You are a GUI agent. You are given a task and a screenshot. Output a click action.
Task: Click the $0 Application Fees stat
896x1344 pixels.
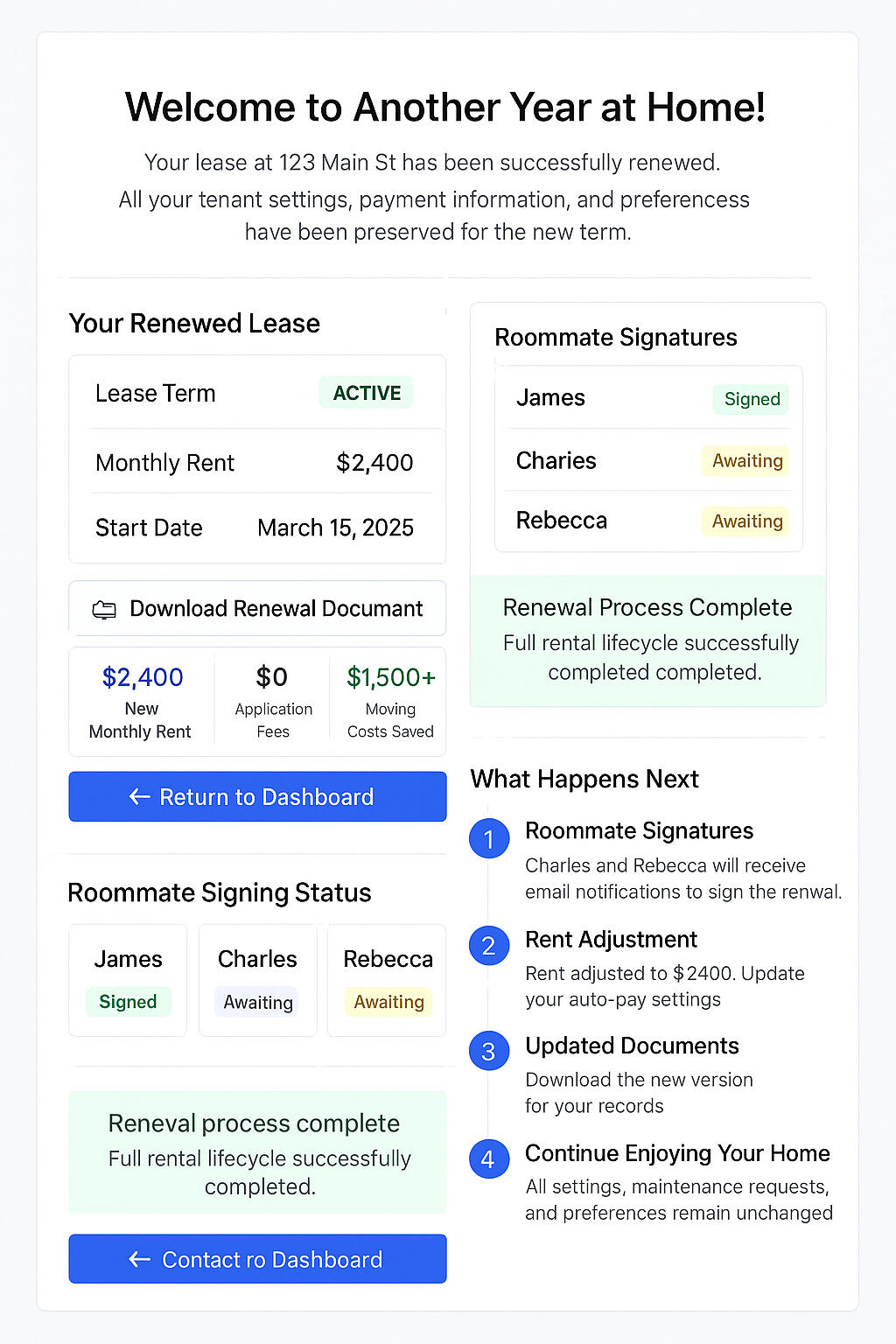pyautogui.click(x=272, y=701)
